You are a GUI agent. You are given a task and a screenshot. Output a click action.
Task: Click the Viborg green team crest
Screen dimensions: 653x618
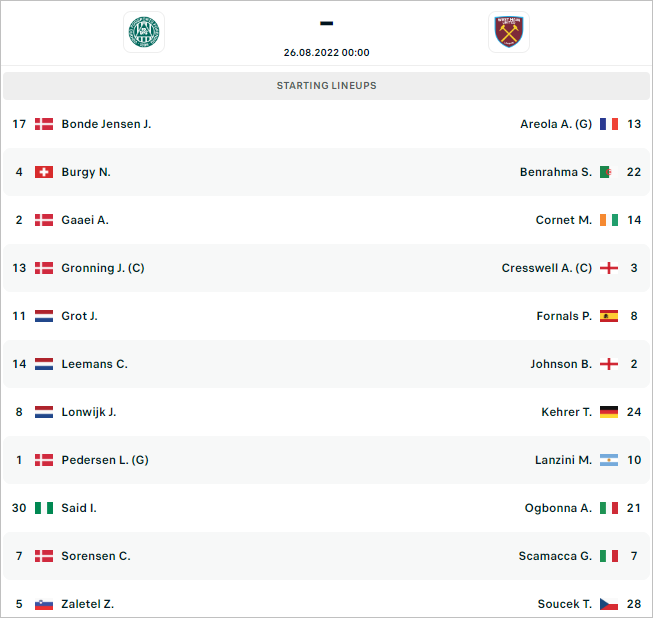(x=144, y=32)
